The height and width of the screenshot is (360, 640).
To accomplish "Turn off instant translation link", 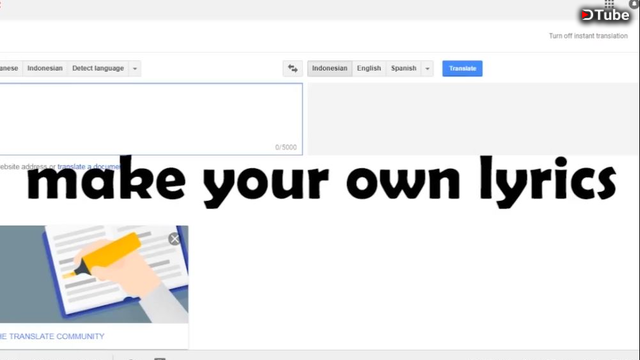I will [588, 36].
